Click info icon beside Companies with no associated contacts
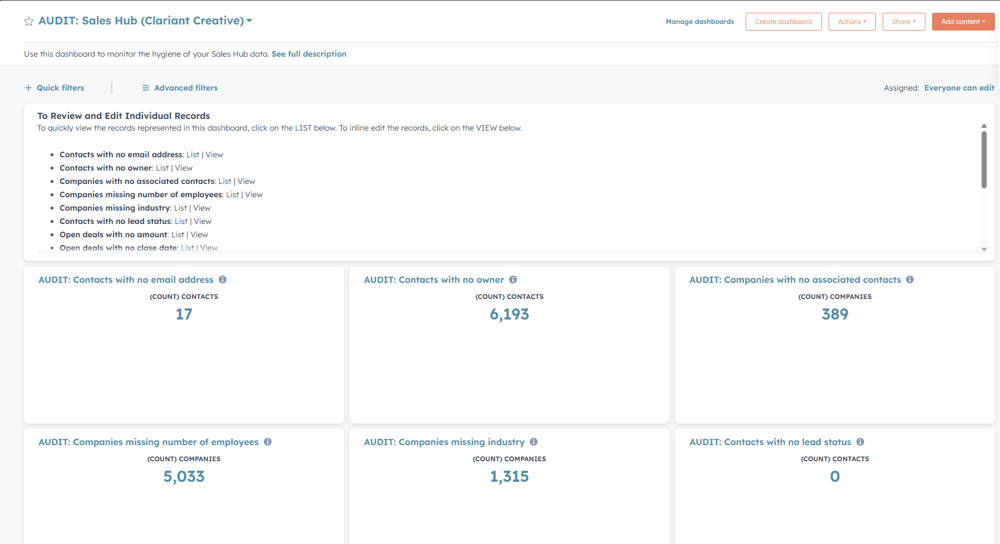This screenshot has width=1000, height=544. click(x=910, y=280)
